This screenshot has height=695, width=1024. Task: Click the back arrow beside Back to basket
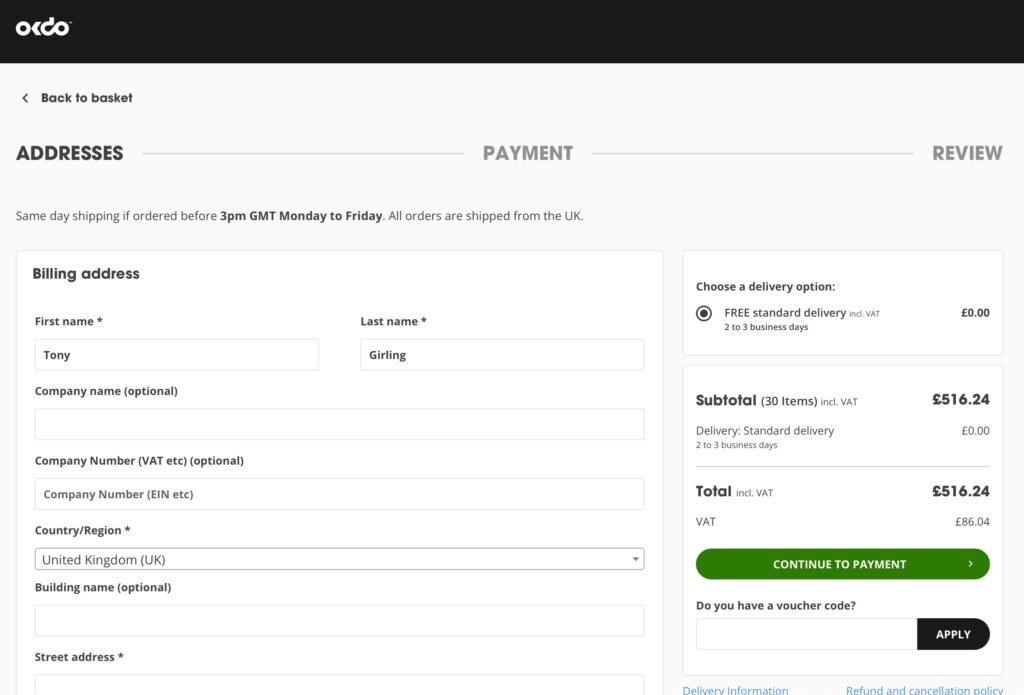25,98
